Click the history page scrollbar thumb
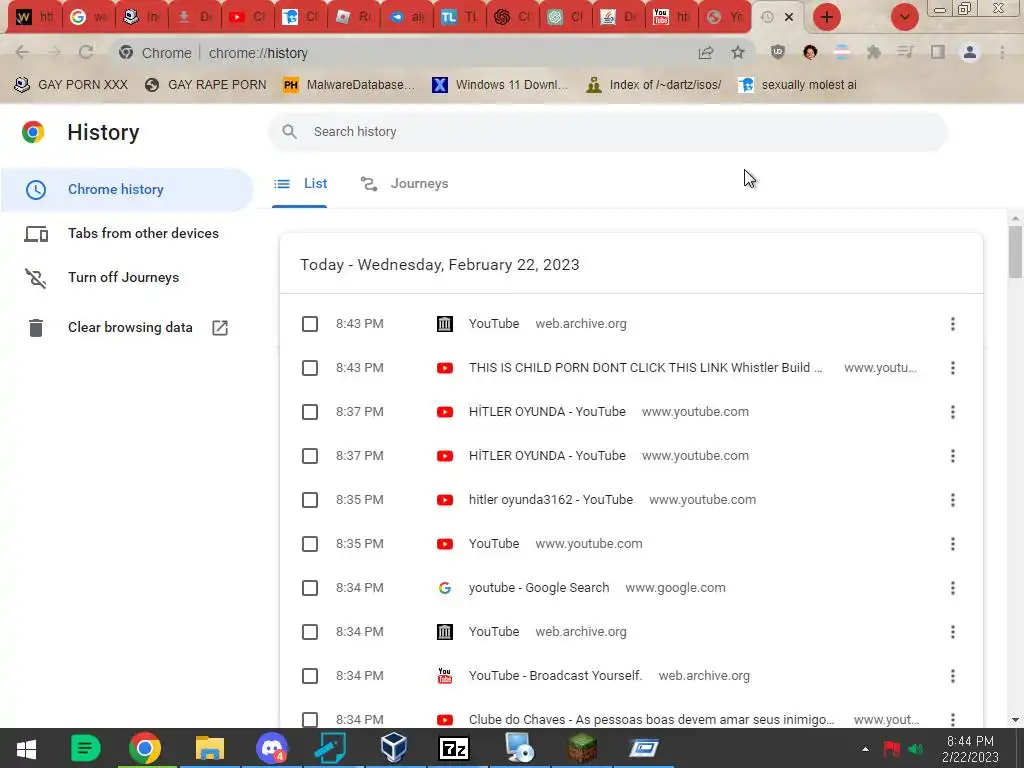Viewport: 1024px width, 768px height. click(x=1015, y=252)
